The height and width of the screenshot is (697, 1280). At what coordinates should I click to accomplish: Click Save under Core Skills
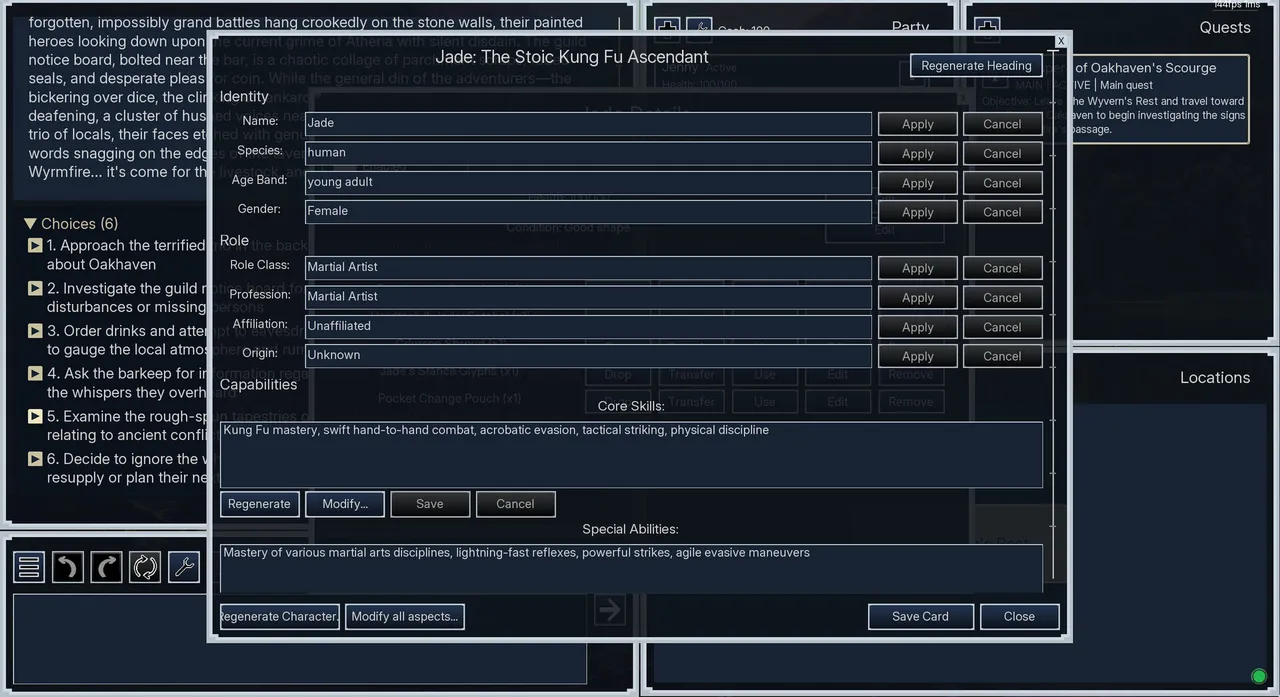pos(430,504)
